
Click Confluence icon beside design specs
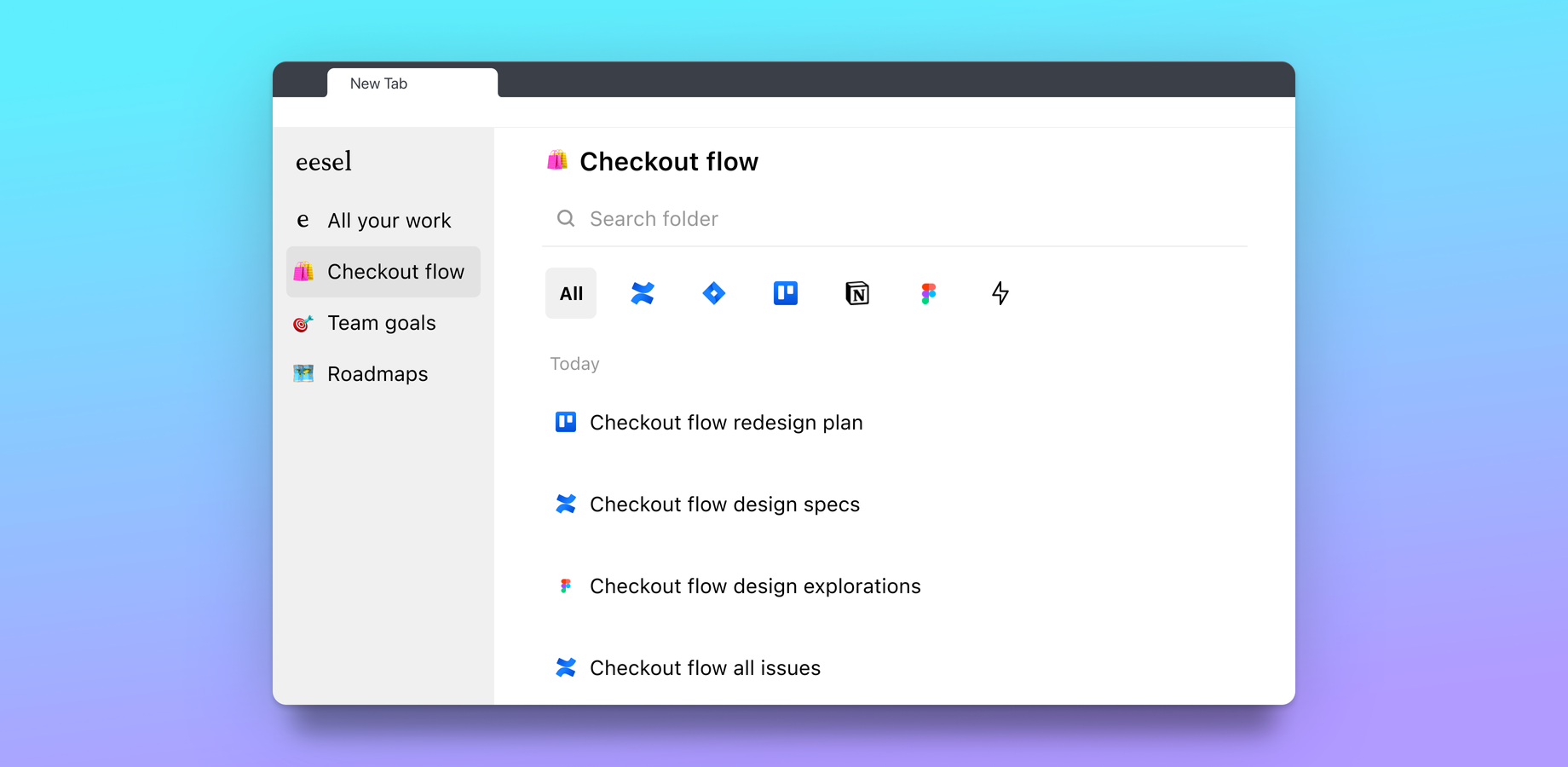point(566,504)
